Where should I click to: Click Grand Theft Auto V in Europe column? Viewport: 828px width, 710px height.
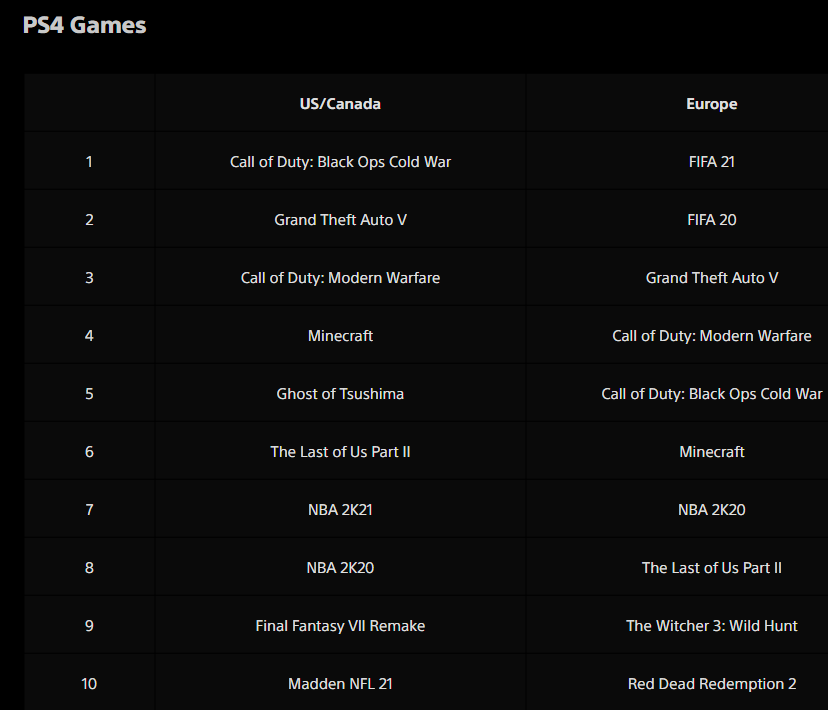(711, 278)
